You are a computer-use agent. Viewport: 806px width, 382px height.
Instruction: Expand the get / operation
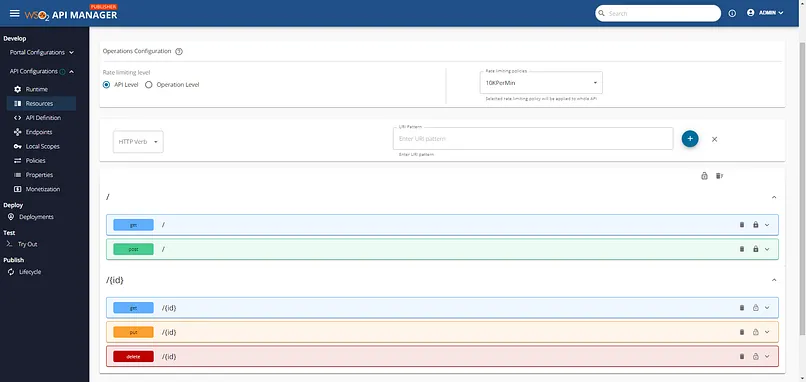point(767,225)
